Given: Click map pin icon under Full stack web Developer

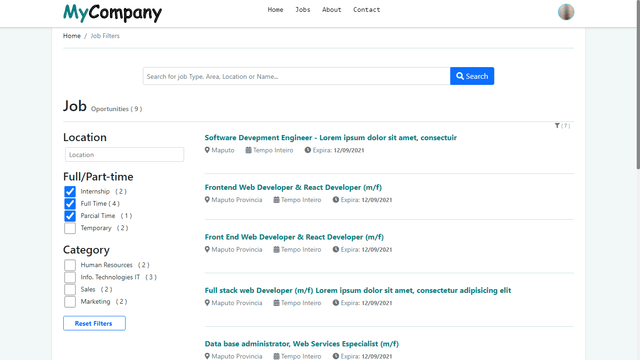Looking at the screenshot, I should [207, 303].
